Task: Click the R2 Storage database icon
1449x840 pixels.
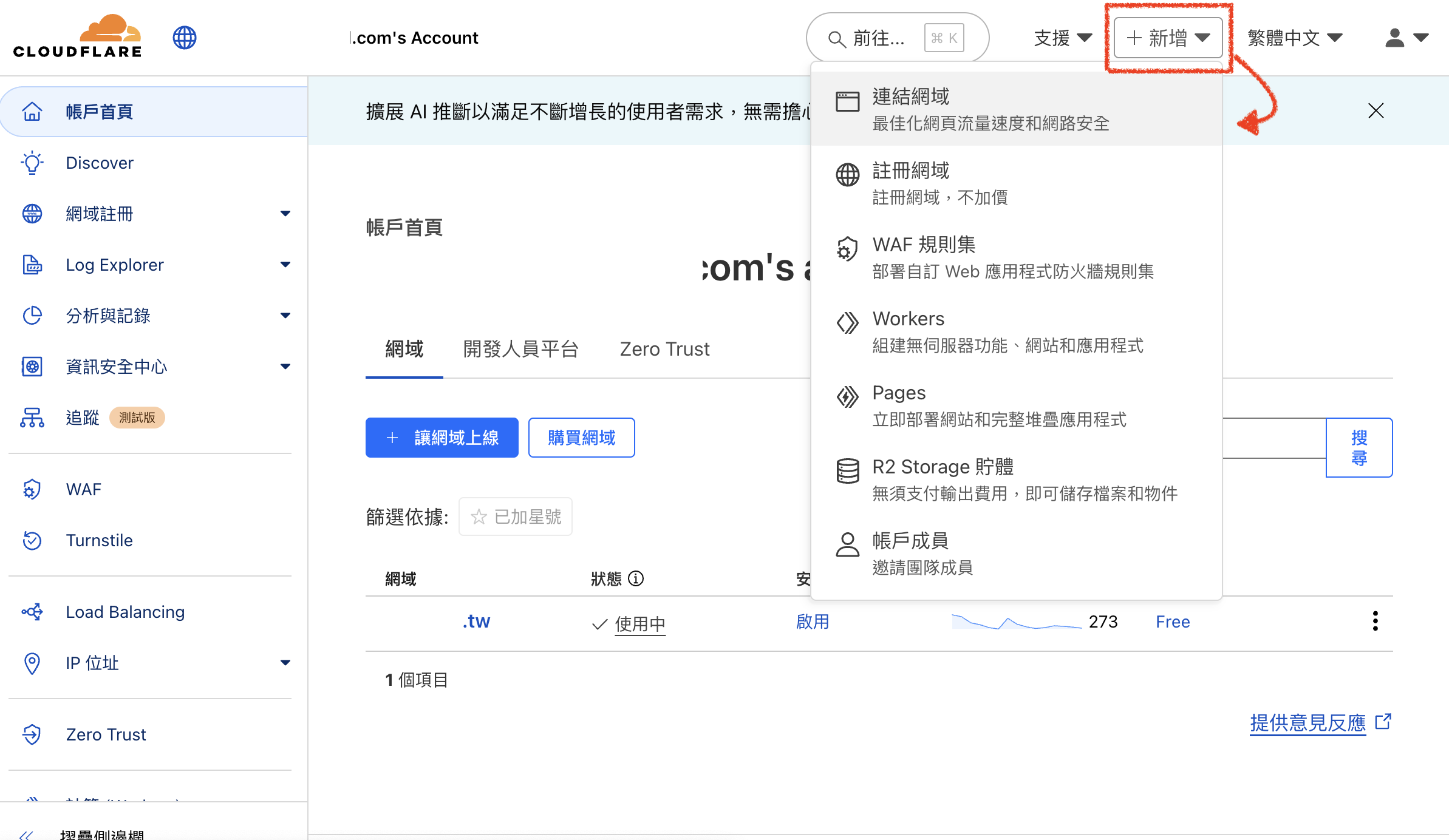Action: coord(848,471)
